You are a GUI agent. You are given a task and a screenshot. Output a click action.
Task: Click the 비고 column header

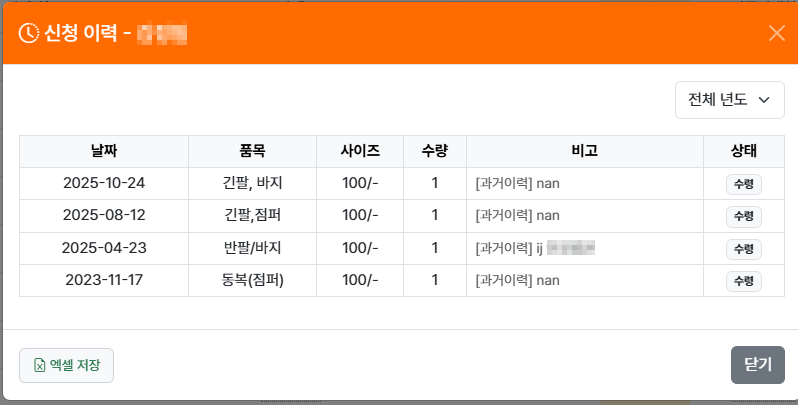coord(584,151)
